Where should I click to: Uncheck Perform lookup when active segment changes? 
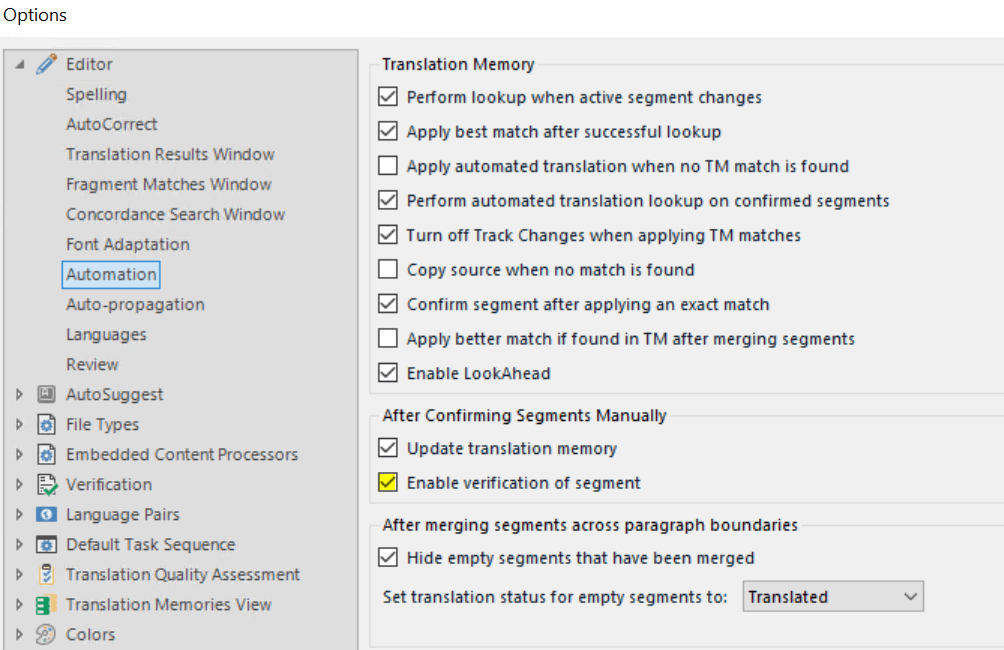tap(387, 97)
